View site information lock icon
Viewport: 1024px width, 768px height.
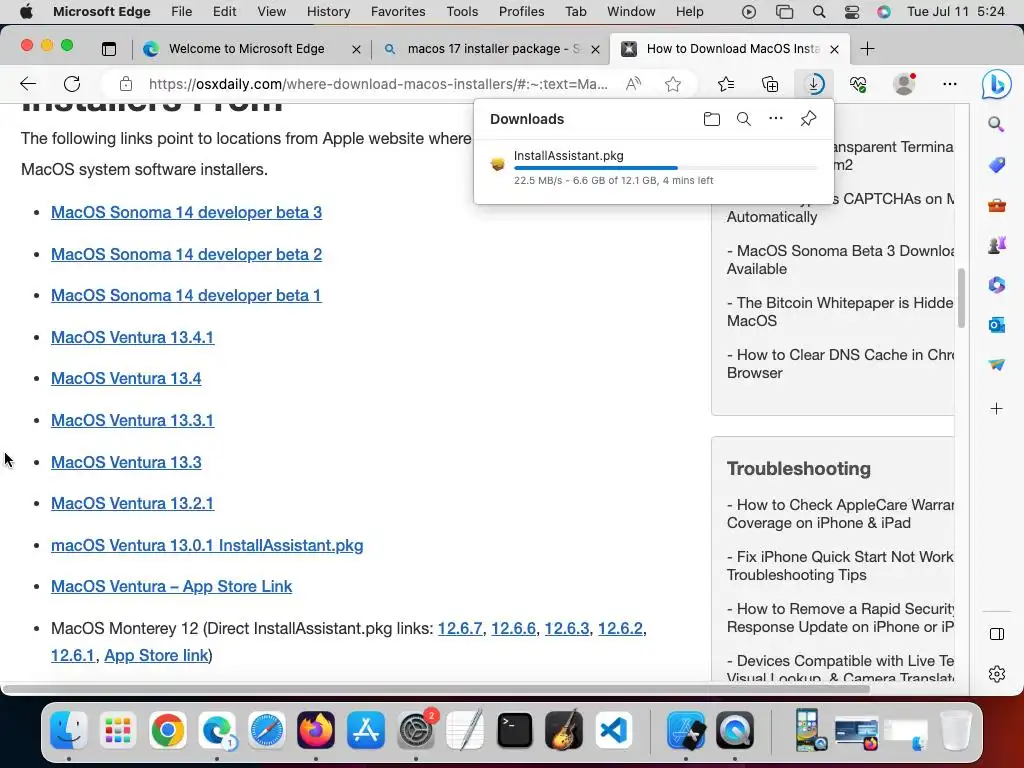pos(126,84)
